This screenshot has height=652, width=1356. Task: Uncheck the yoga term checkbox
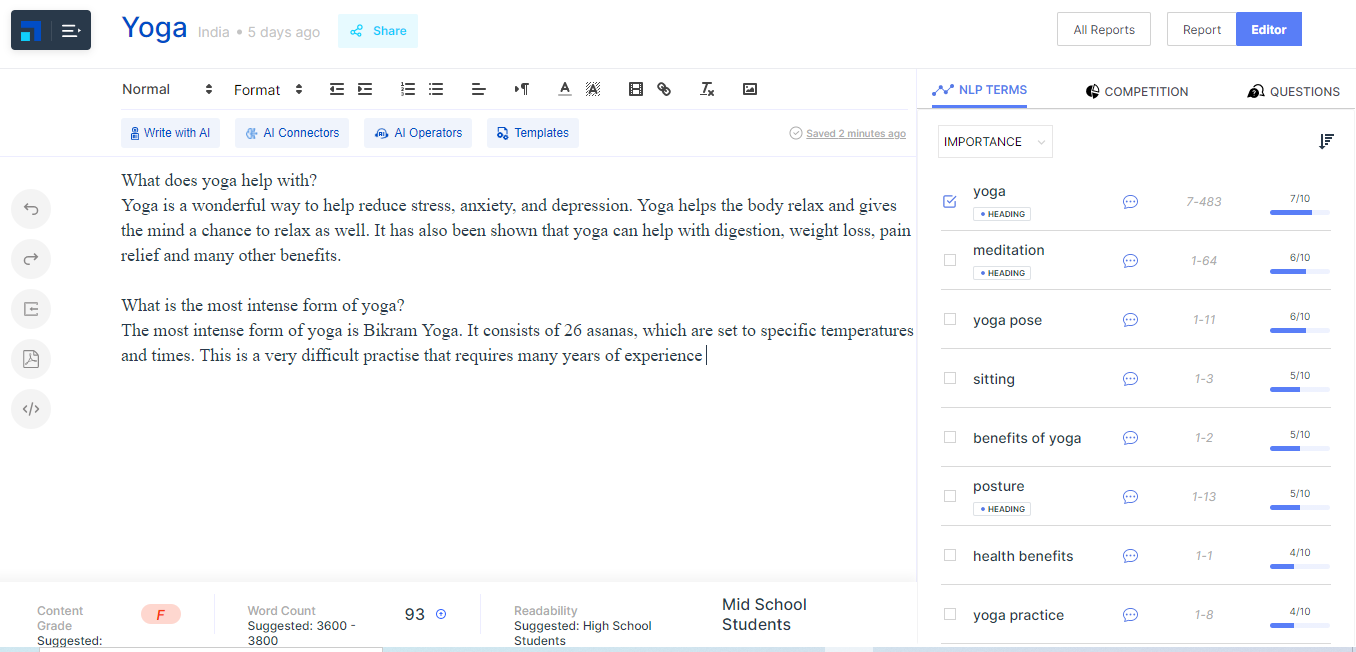950,201
